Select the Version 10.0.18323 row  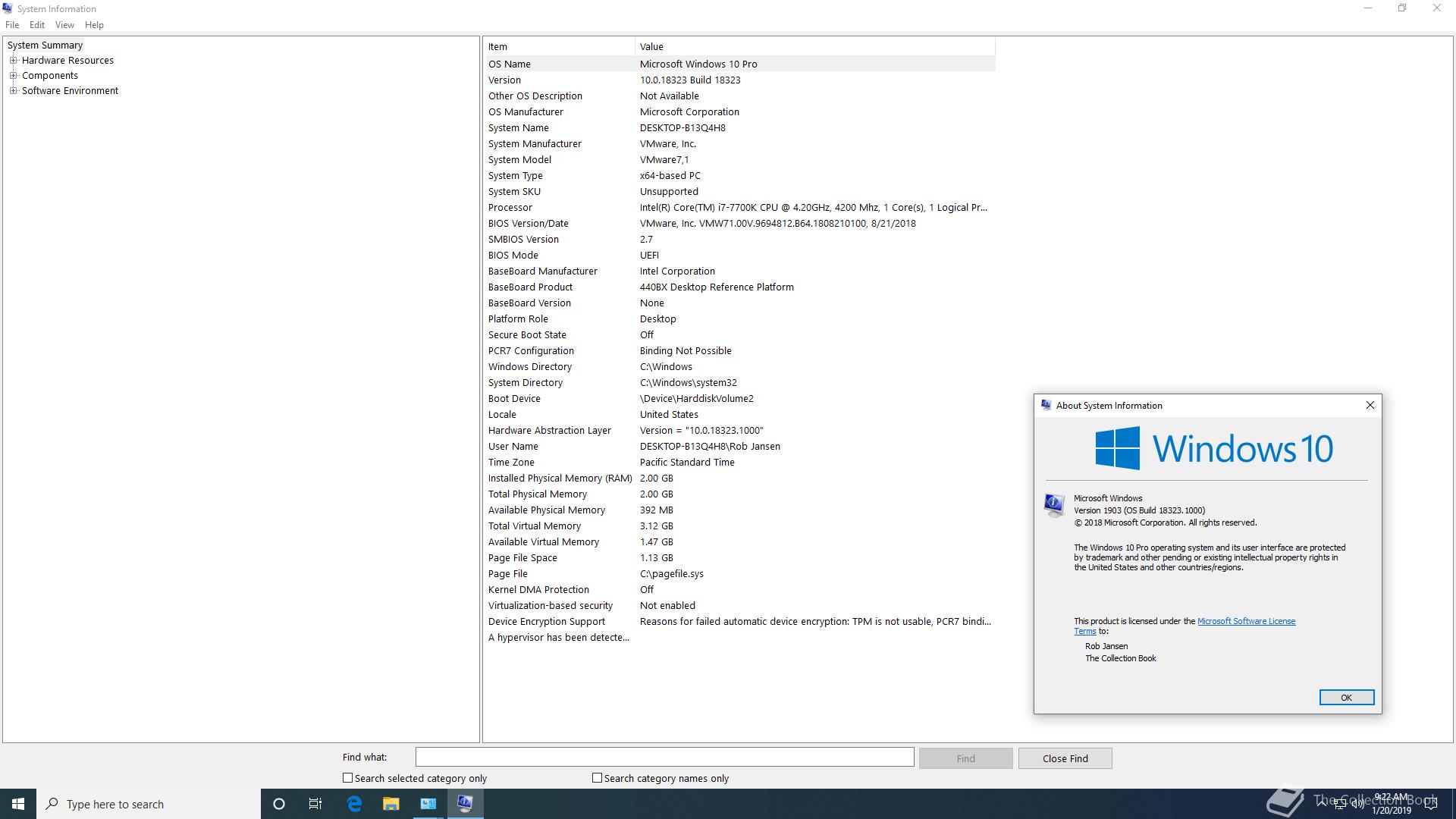(x=740, y=80)
